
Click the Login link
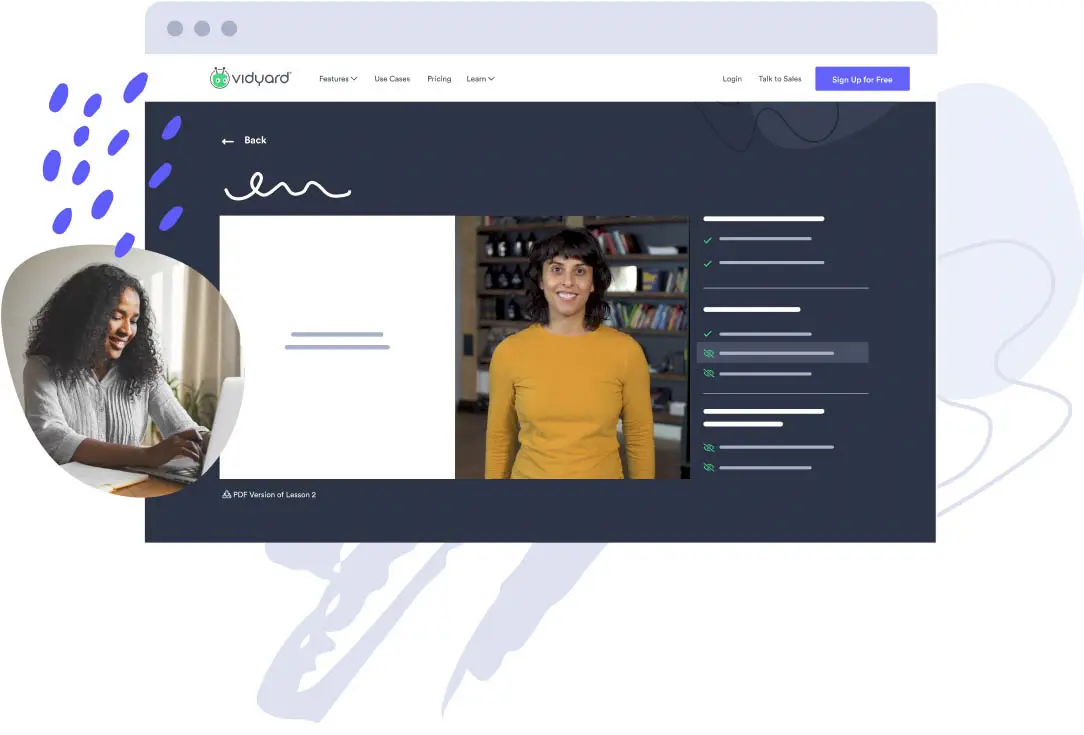(x=732, y=79)
